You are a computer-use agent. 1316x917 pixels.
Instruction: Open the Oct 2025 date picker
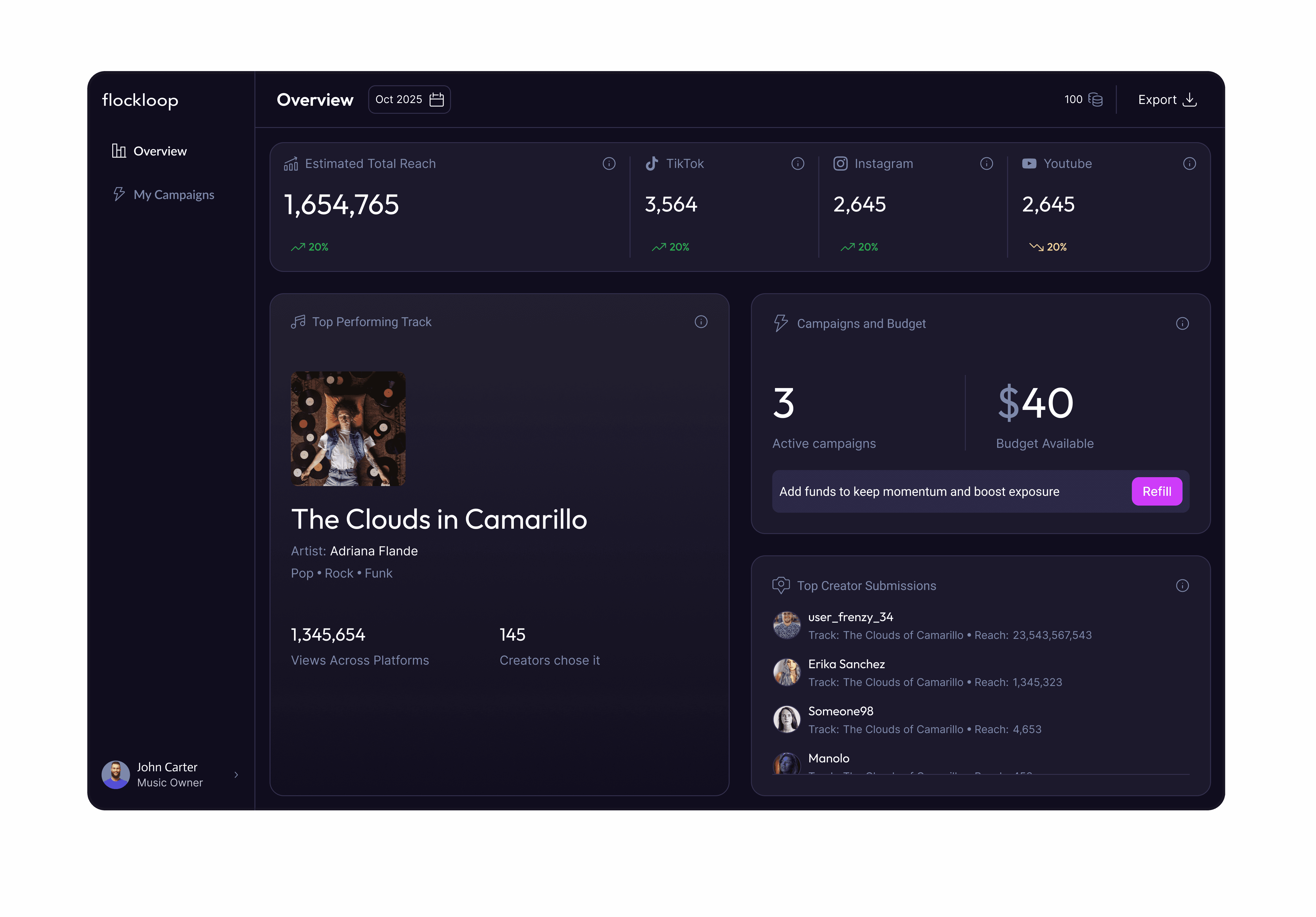point(409,100)
